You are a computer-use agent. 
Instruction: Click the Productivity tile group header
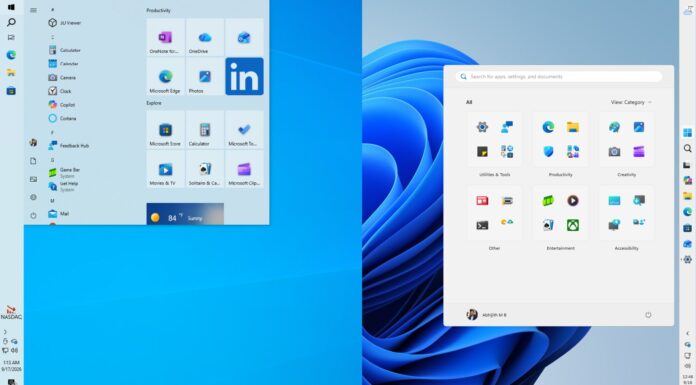pos(158,10)
